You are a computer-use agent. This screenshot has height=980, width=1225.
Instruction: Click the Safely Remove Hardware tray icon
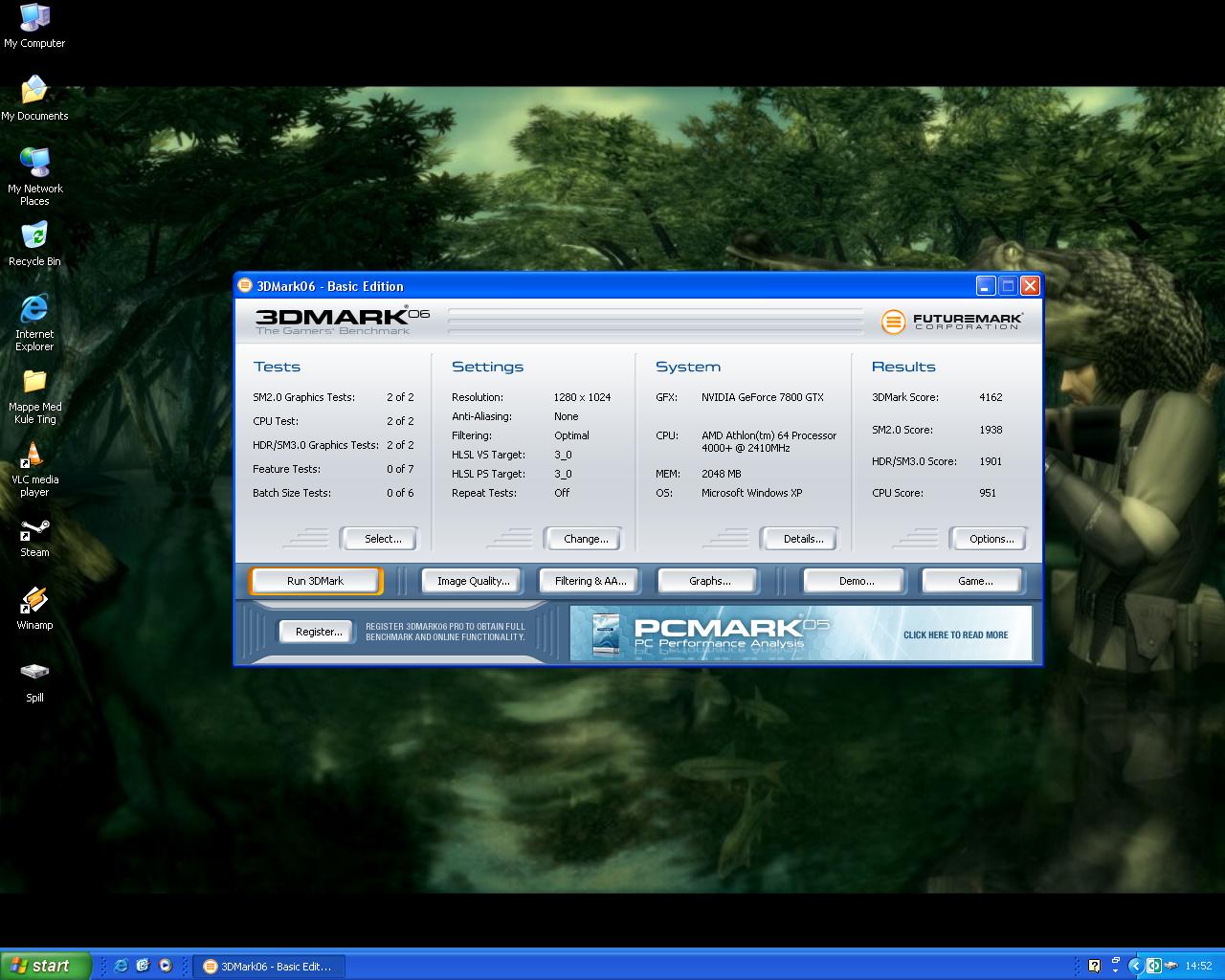(1171, 966)
